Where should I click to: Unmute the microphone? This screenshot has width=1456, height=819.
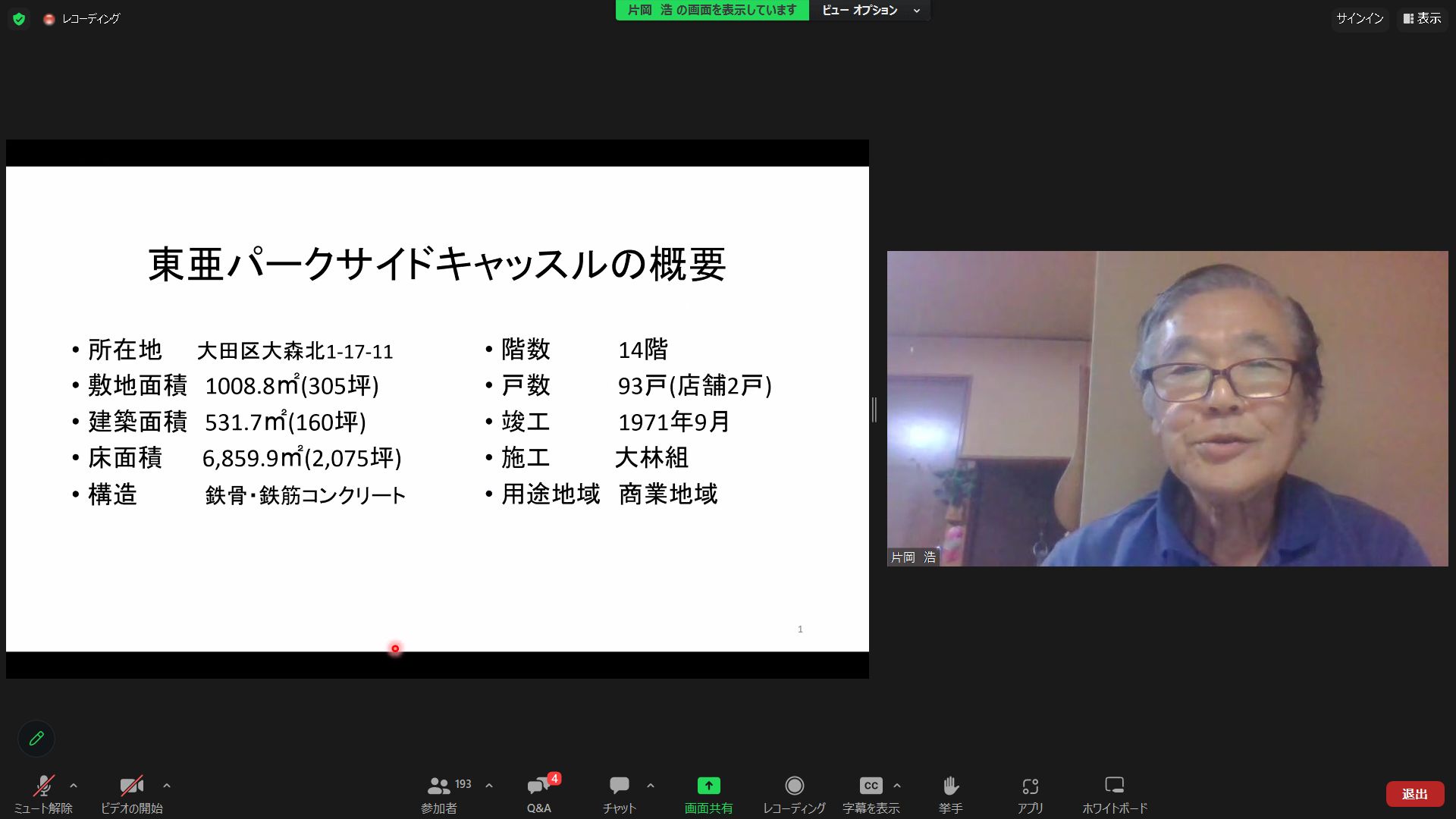click(43, 793)
